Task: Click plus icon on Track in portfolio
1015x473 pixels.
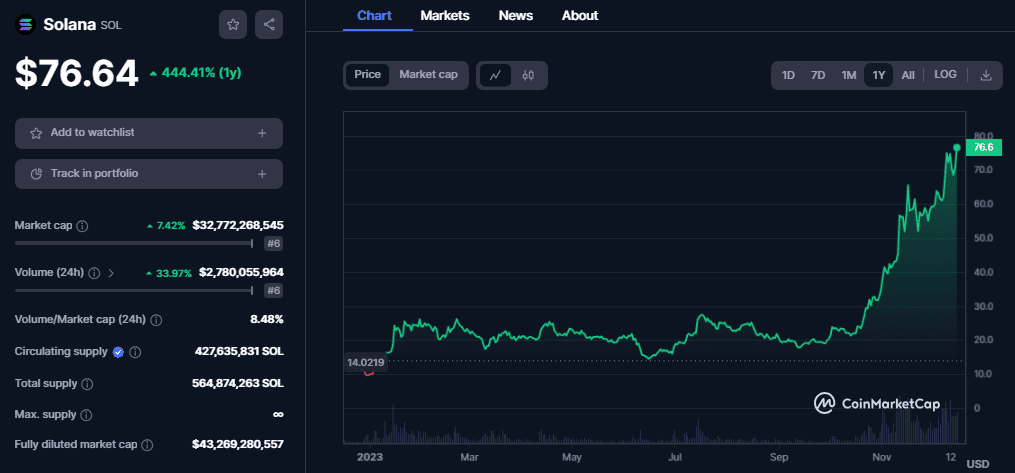Action: coord(262,174)
